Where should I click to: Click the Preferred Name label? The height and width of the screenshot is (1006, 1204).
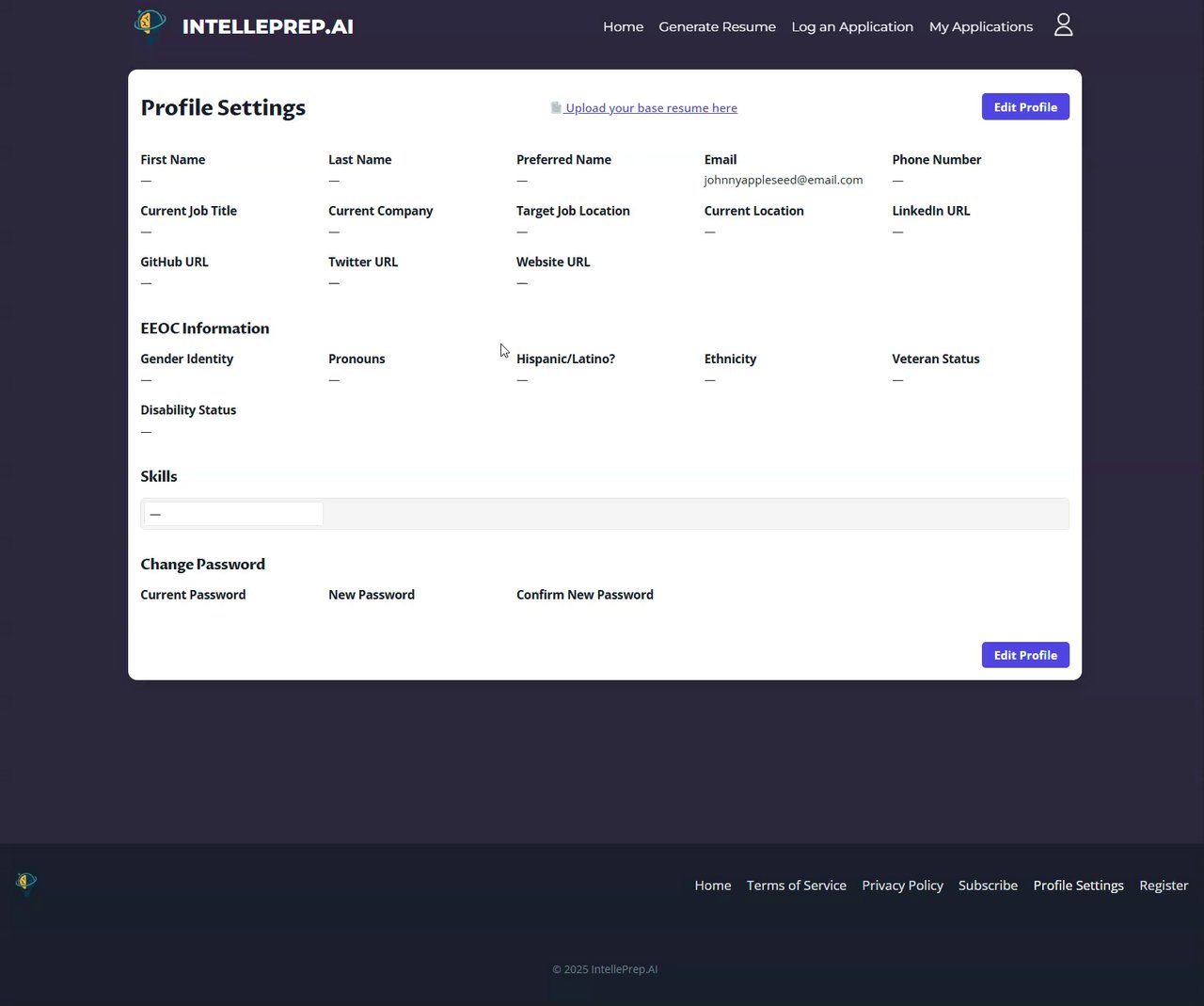tap(563, 159)
